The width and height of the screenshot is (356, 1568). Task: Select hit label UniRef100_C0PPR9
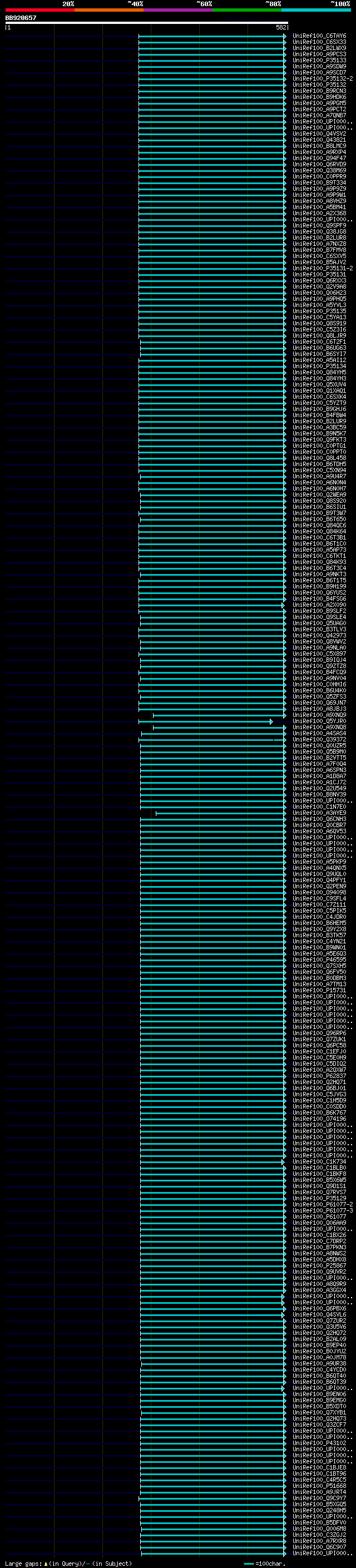(319, 176)
